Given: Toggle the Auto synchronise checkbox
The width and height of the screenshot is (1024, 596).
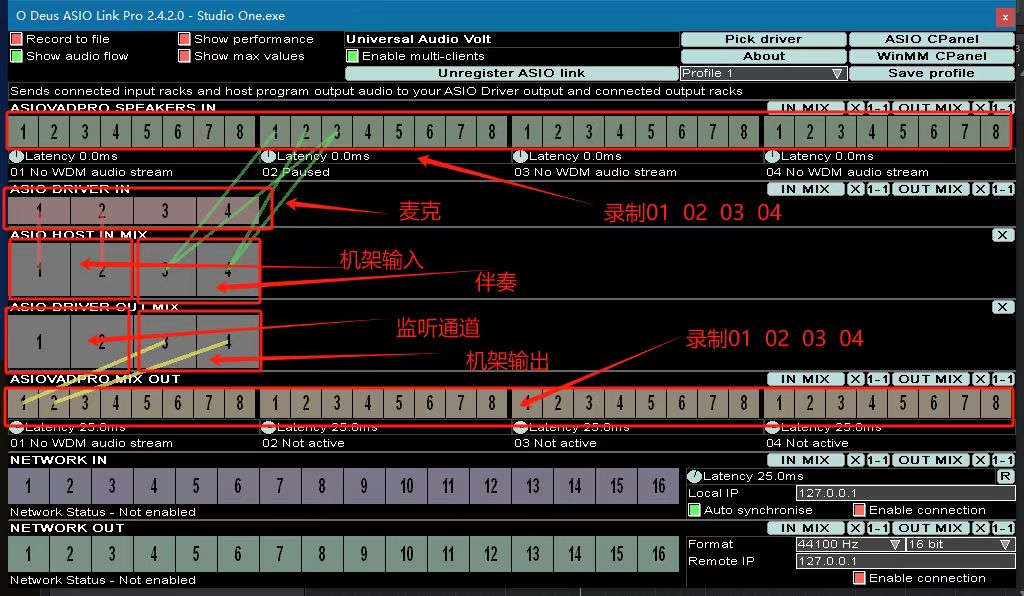Looking at the screenshot, I should tap(694, 510).
